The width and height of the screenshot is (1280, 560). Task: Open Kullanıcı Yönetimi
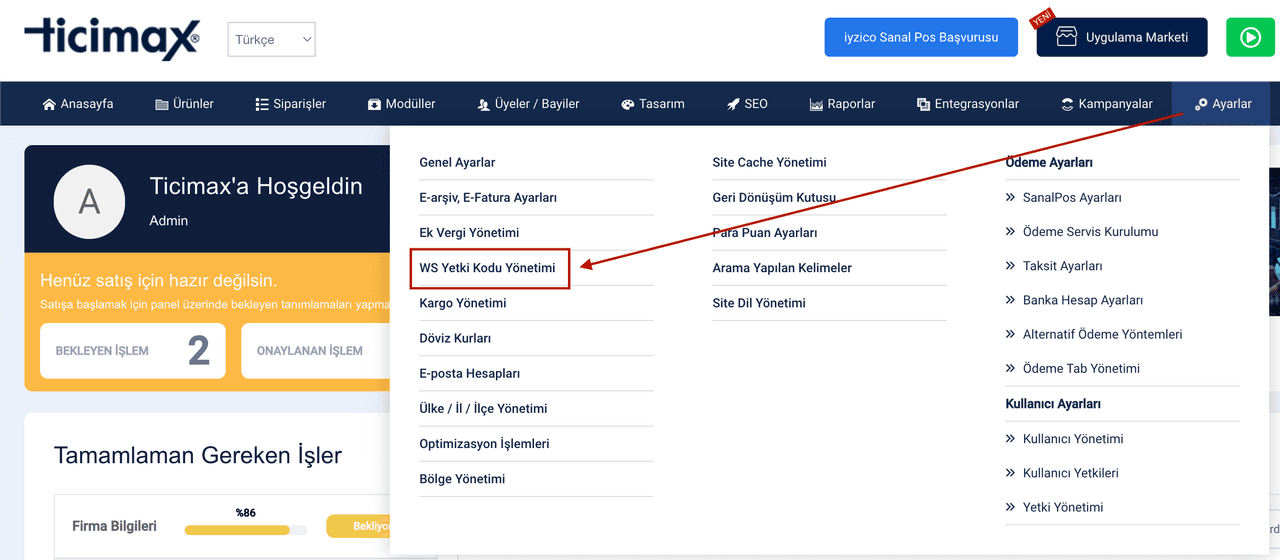[x=1073, y=439]
